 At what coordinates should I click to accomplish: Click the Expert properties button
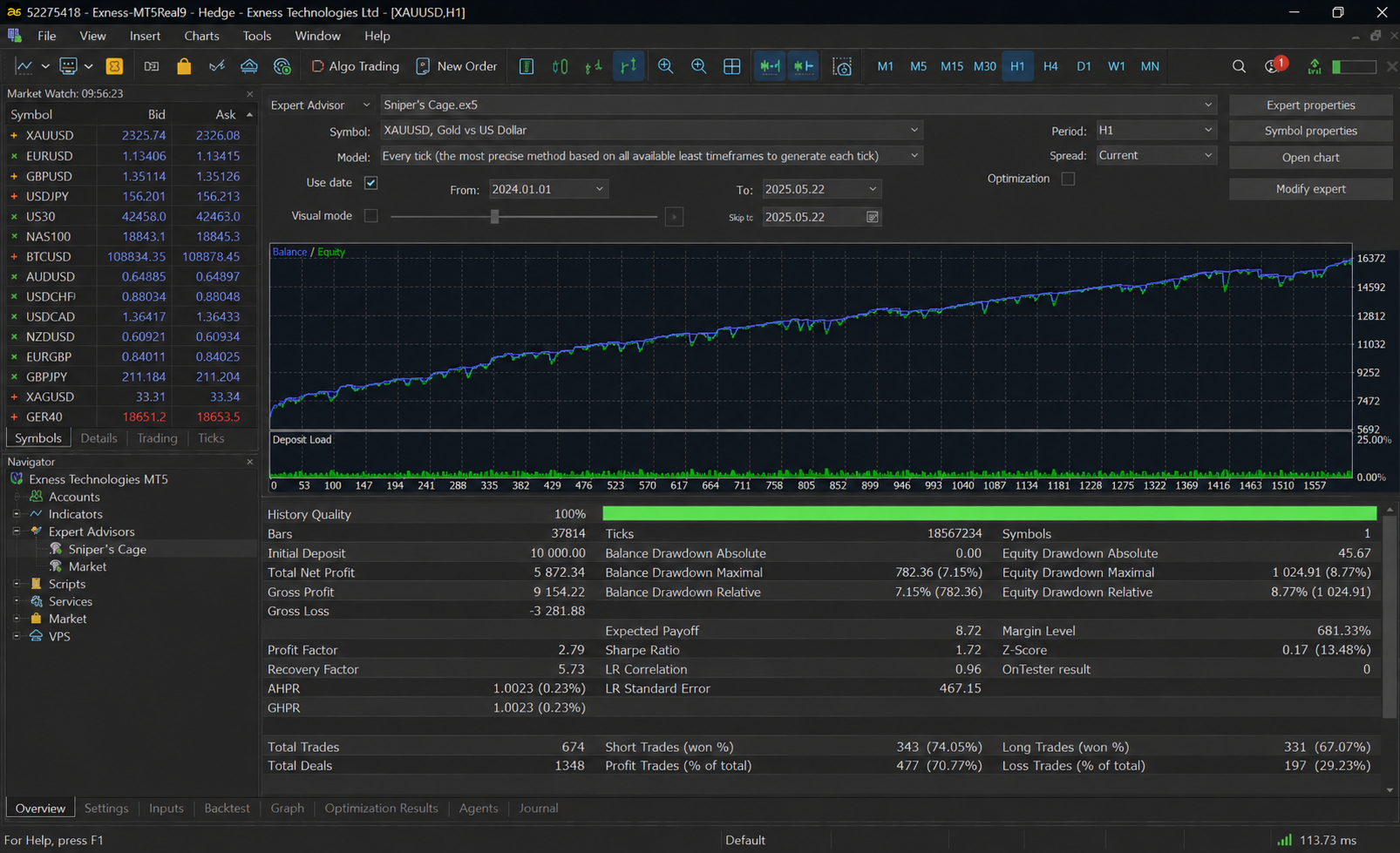coord(1310,105)
